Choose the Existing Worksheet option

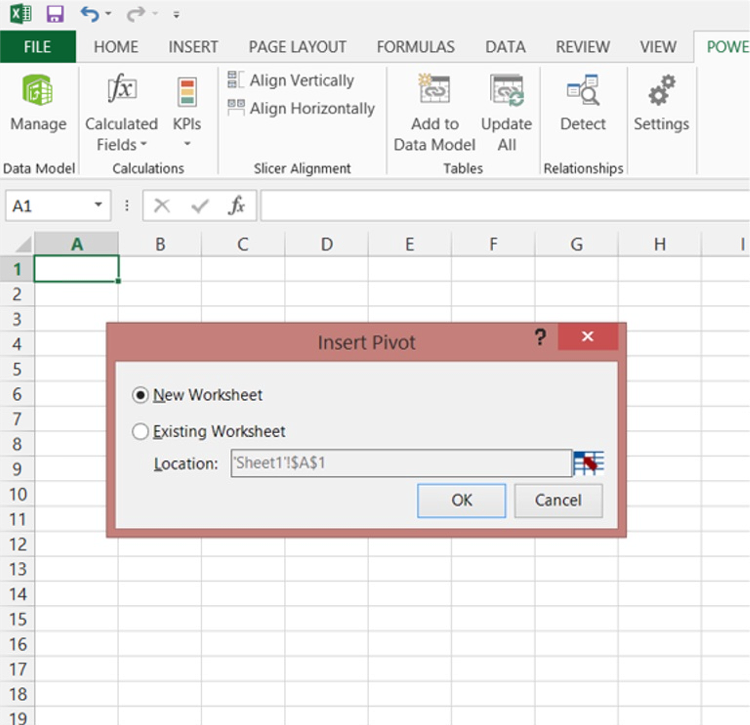(209, 431)
